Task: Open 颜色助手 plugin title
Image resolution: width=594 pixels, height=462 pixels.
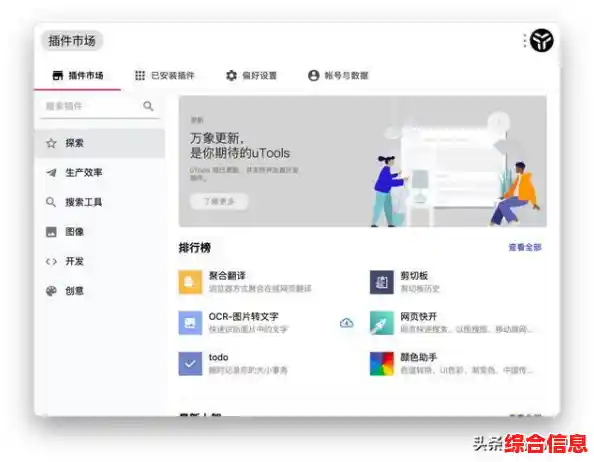Action: (419, 357)
